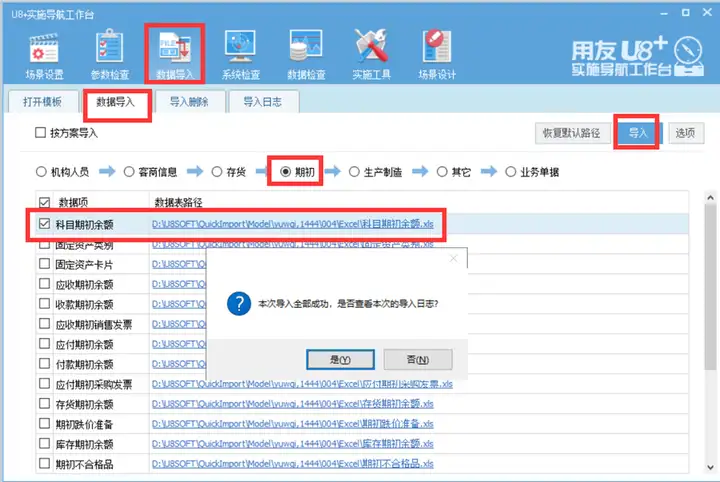Viewport: 720px width, 482px height.
Task: Click the 是(Y) dialog button
Action: pyautogui.click(x=340, y=359)
